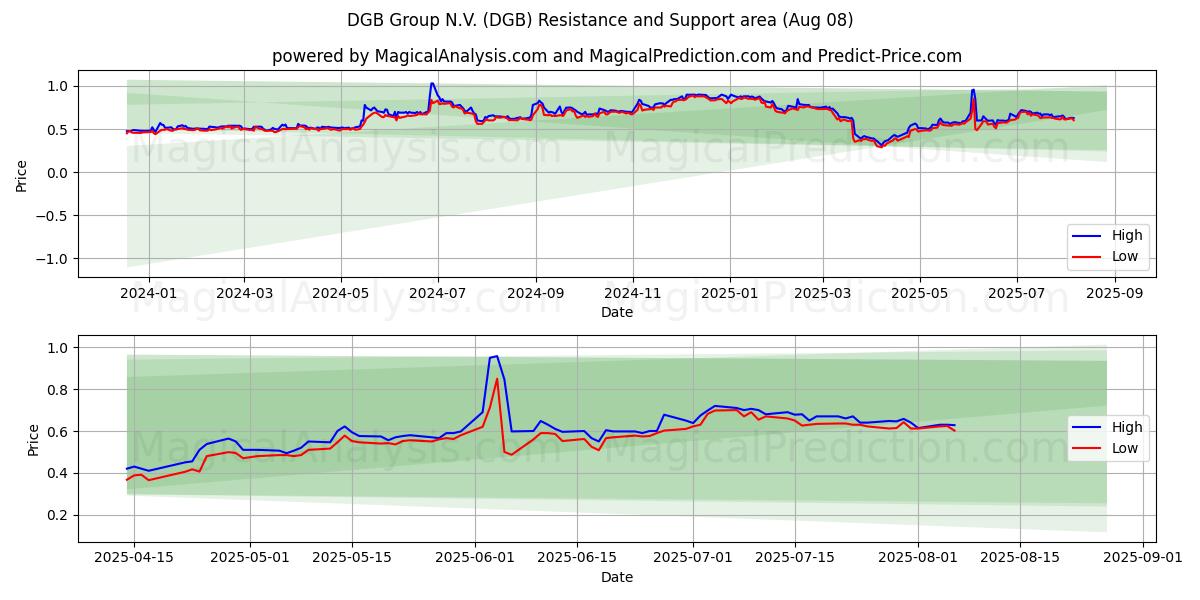Viewport: 1200px width, 600px height.
Task: Click the bottom chart y-axis value 0.6
Action: (58, 431)
